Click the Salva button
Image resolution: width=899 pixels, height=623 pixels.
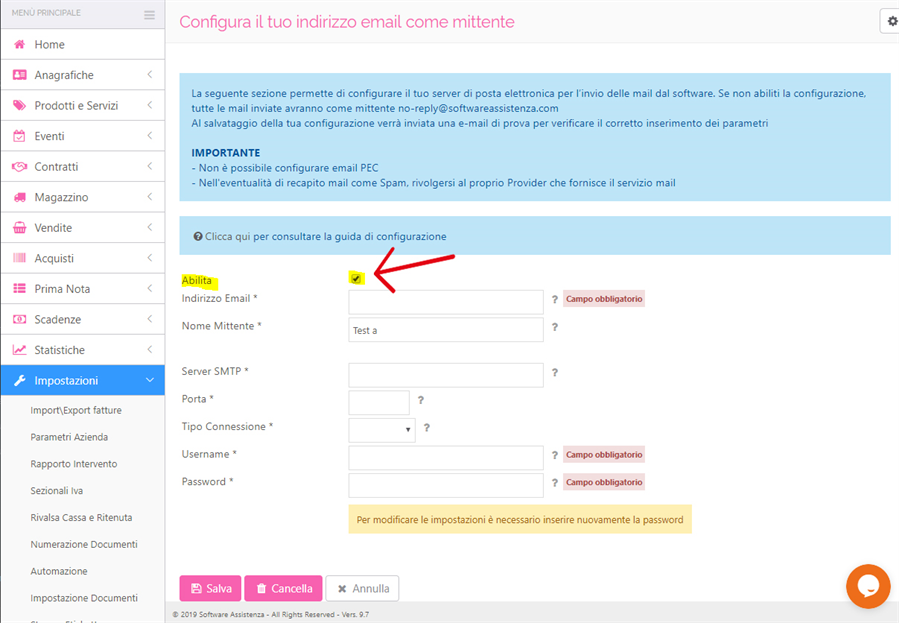click(210, 589)
